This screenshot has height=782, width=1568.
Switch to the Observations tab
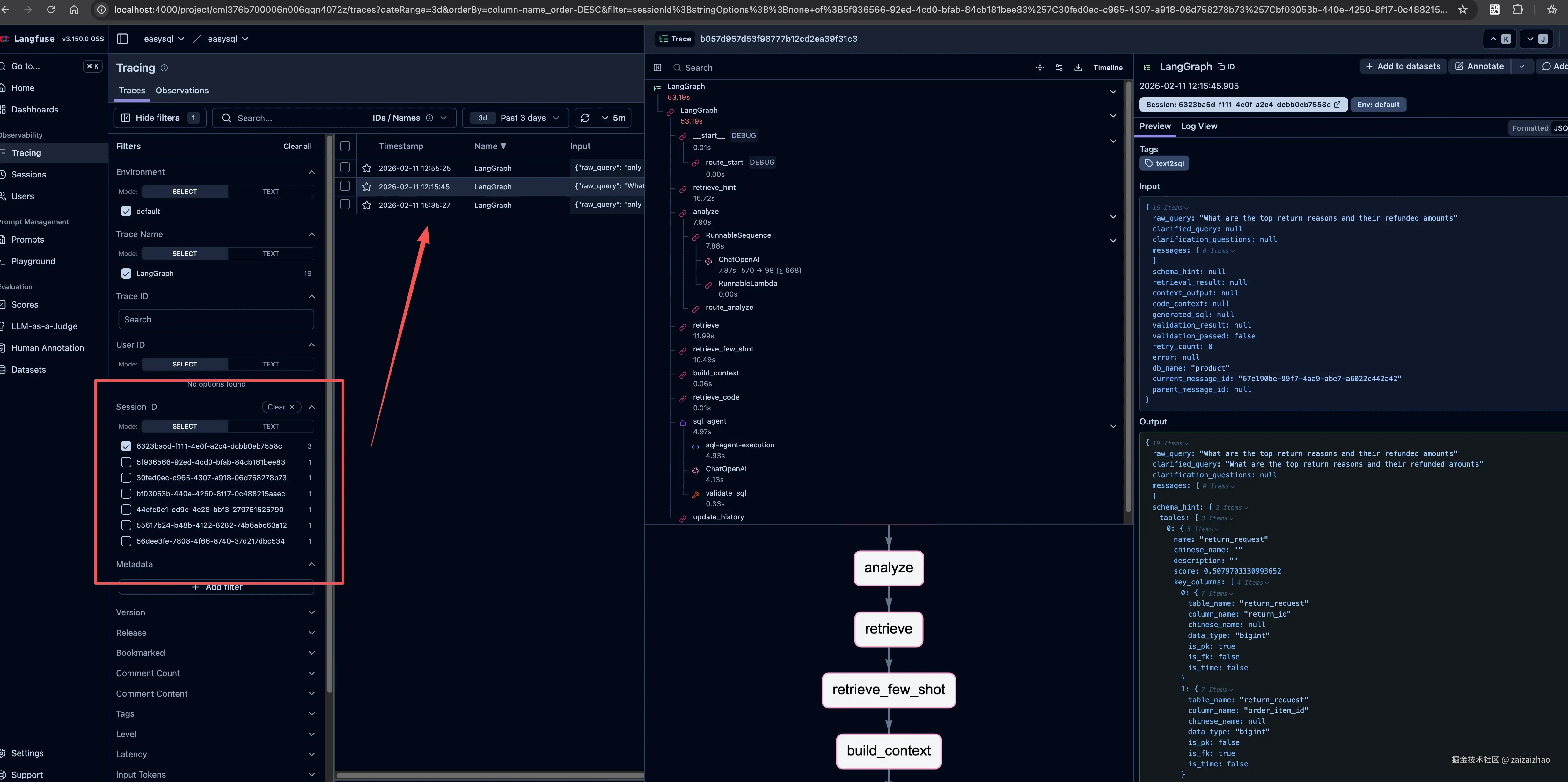[182, 91]
